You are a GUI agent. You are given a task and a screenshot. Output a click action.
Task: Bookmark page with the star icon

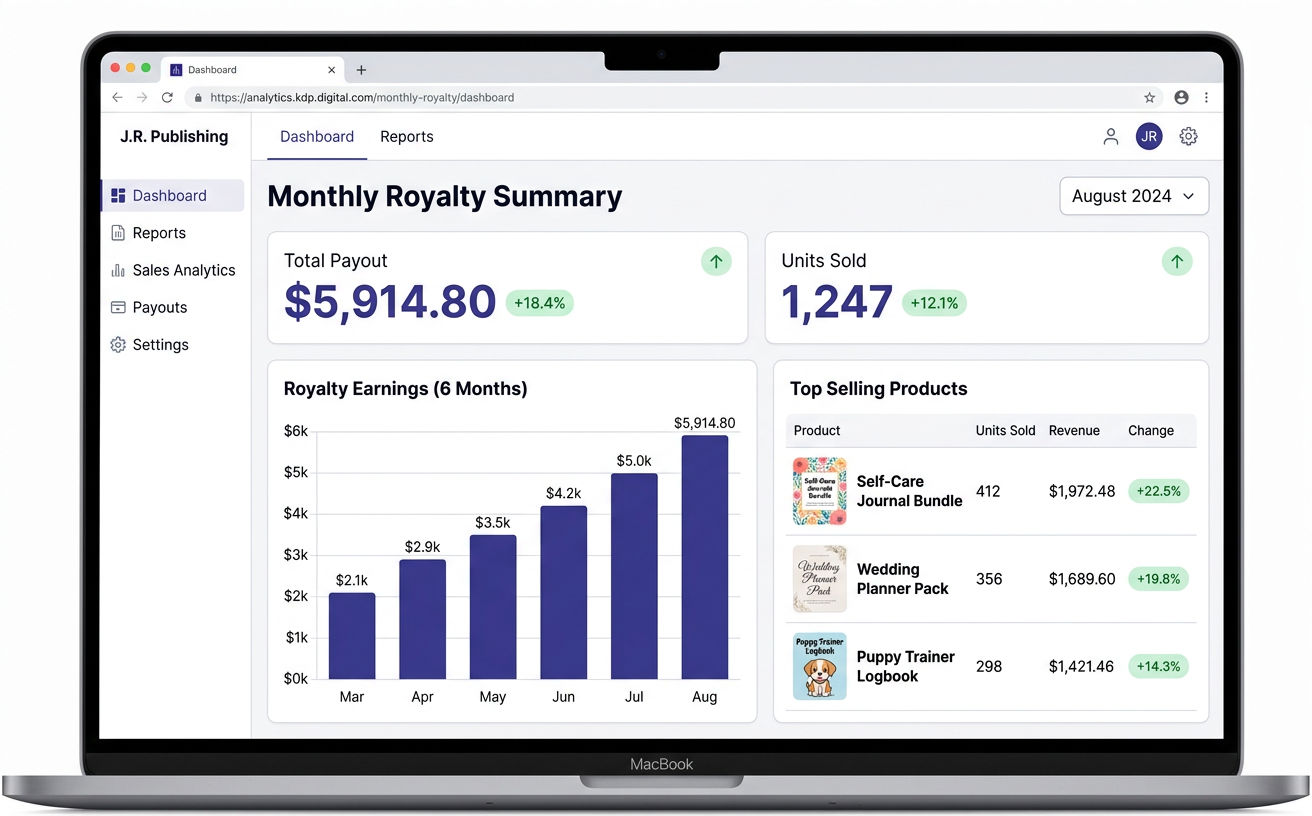(x=1150, y=98)
